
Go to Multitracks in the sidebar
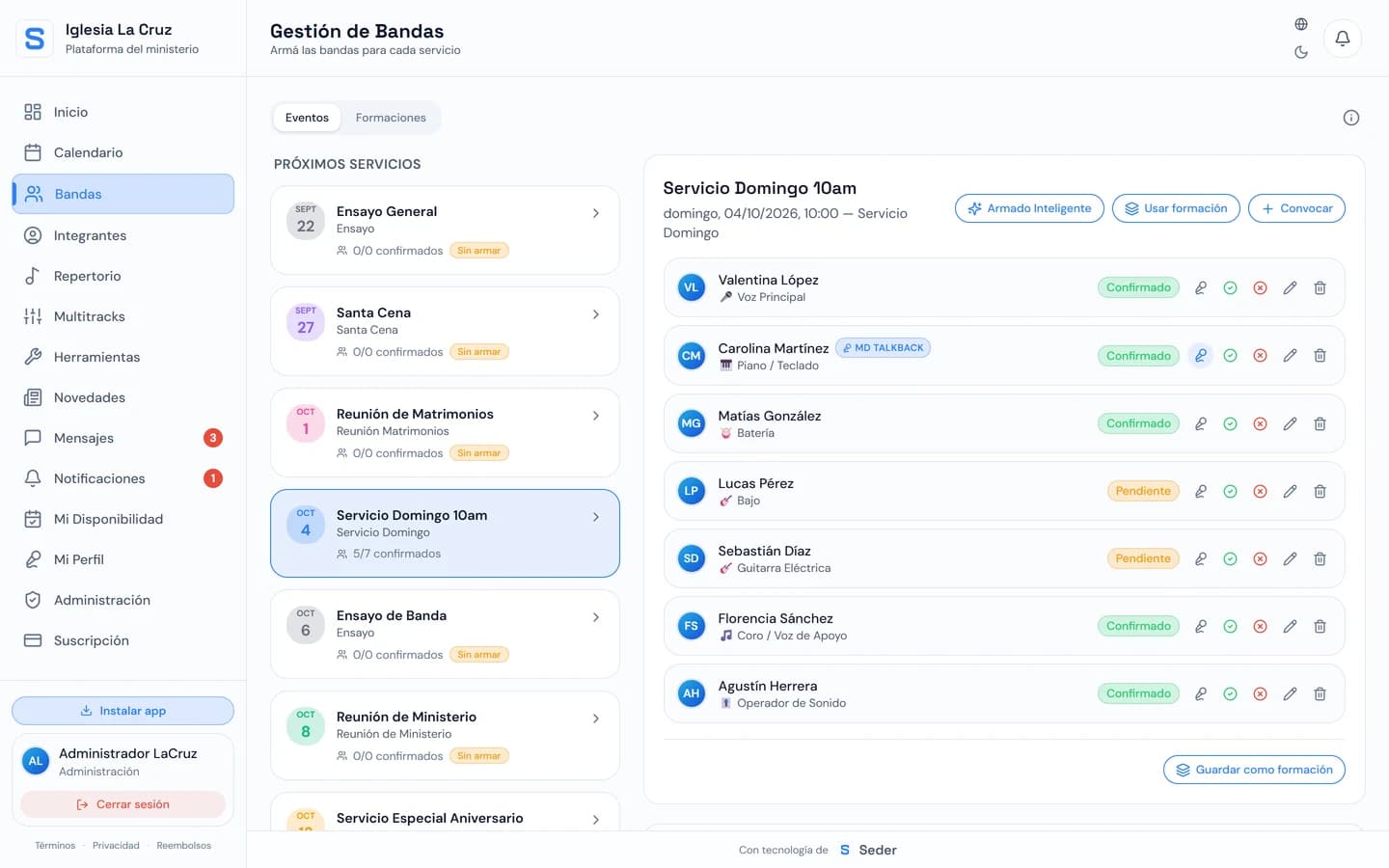pos(123,316)
